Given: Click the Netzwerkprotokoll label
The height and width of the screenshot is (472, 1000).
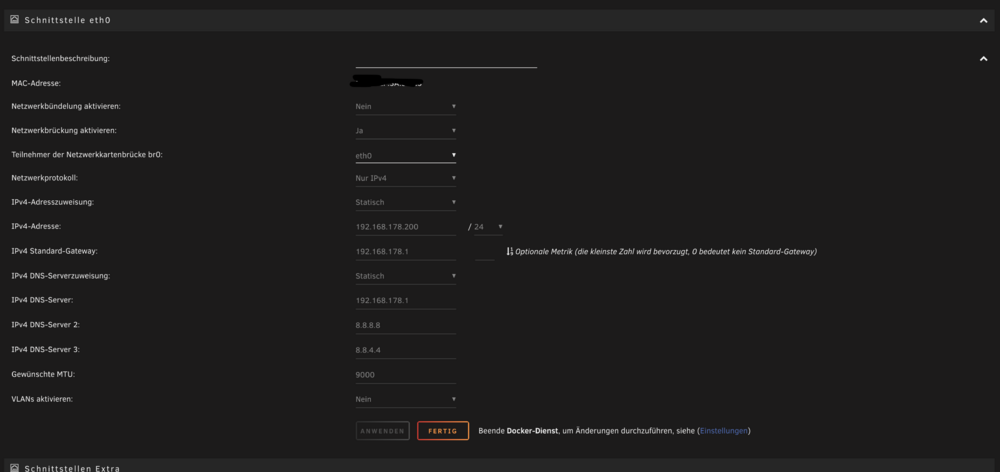Looking at the screenshot, I should point(45,179).
